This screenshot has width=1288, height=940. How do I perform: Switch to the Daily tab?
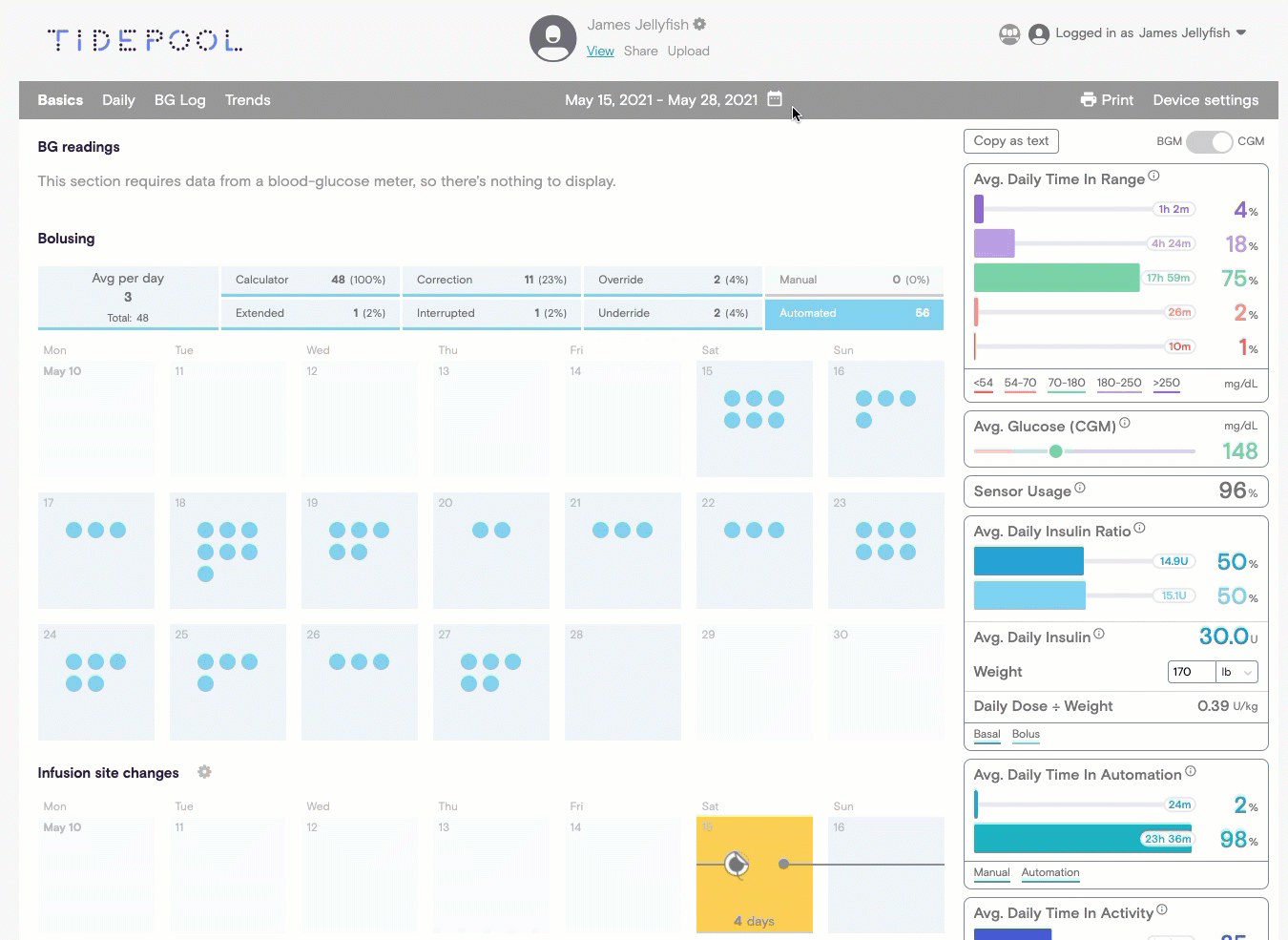(x=118, y=100)
